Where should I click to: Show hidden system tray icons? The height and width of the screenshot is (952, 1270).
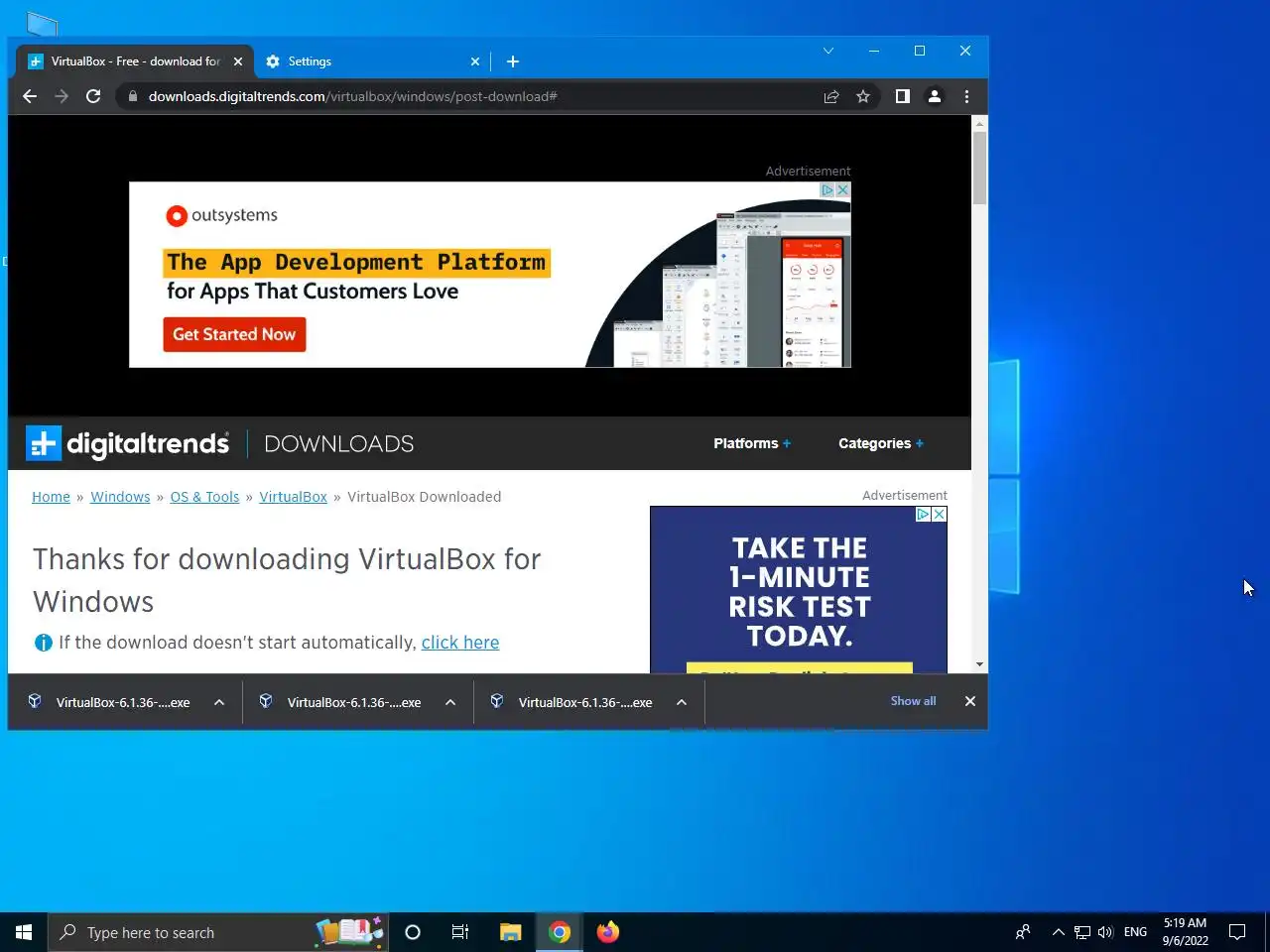click(x=1058, y=932)
